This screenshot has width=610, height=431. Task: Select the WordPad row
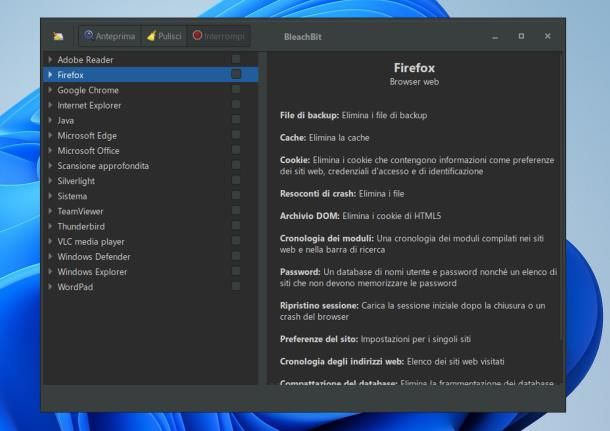coord(151,287)
